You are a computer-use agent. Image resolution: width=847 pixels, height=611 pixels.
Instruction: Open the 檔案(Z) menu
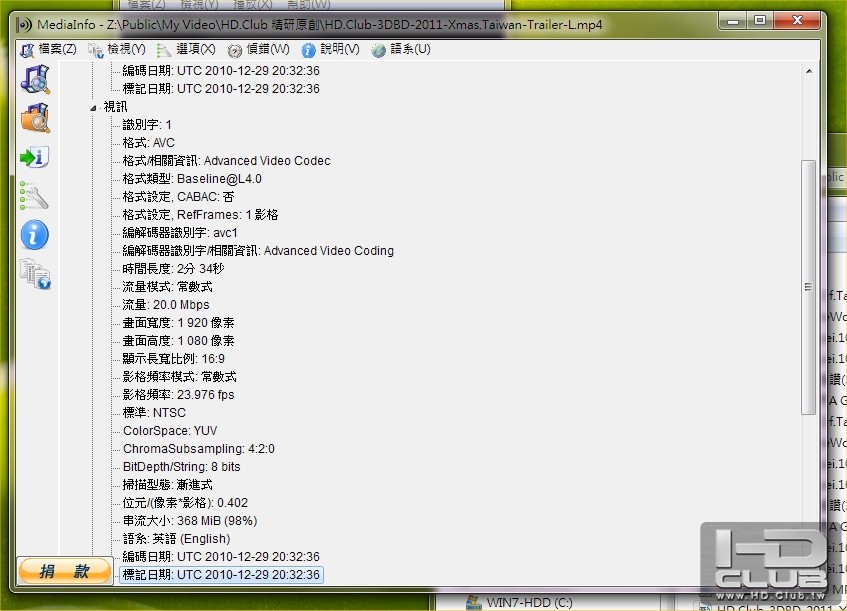click(49, 49)
